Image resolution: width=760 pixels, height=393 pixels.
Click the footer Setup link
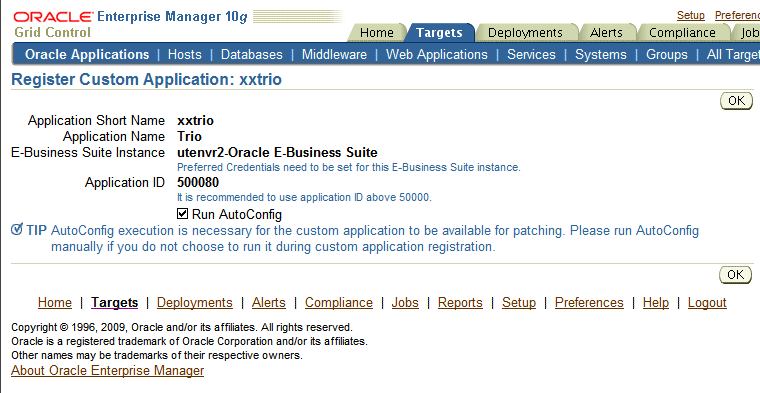coord(519,302)
